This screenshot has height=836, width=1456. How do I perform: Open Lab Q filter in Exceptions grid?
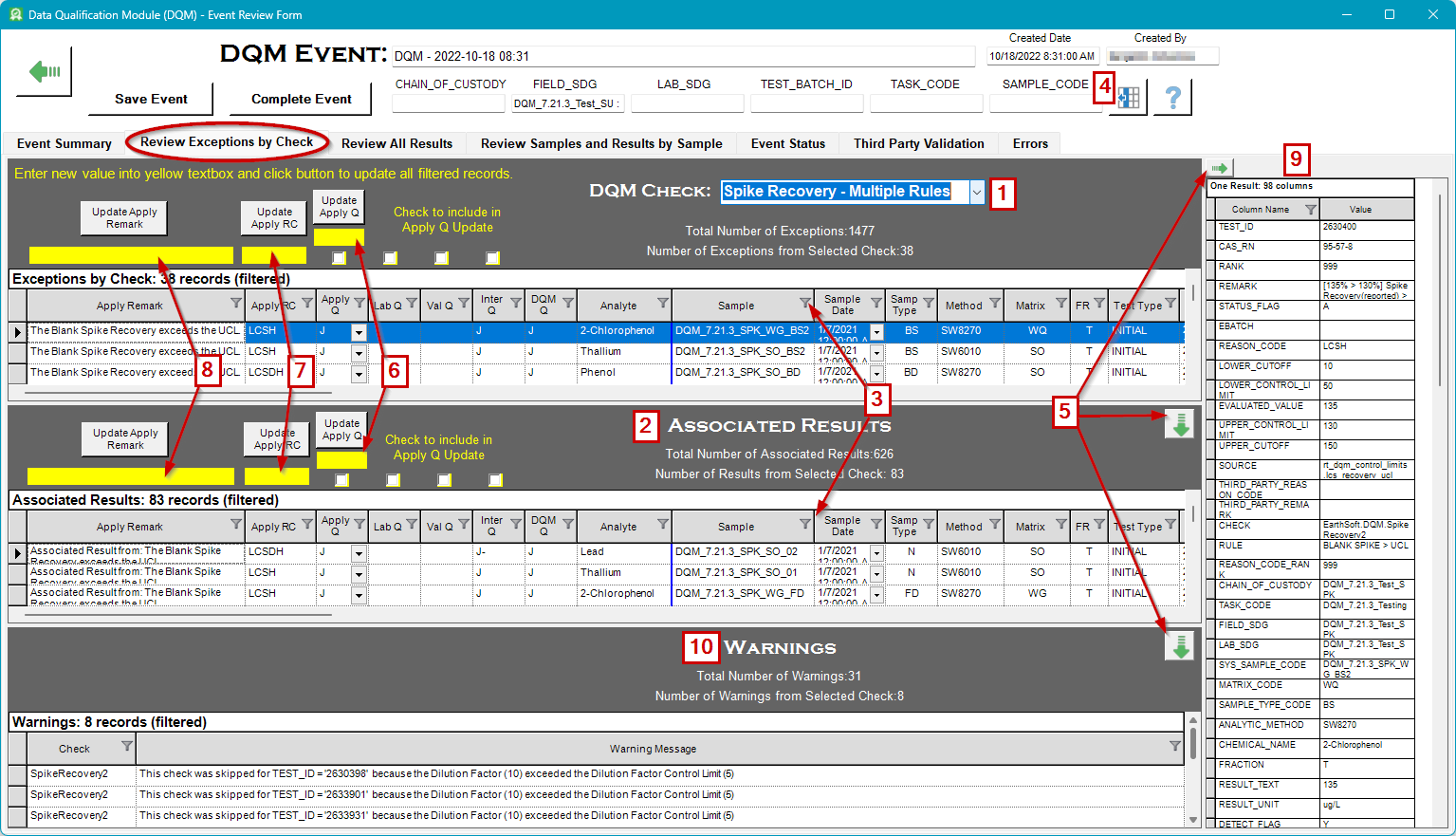tap(412, 304)
